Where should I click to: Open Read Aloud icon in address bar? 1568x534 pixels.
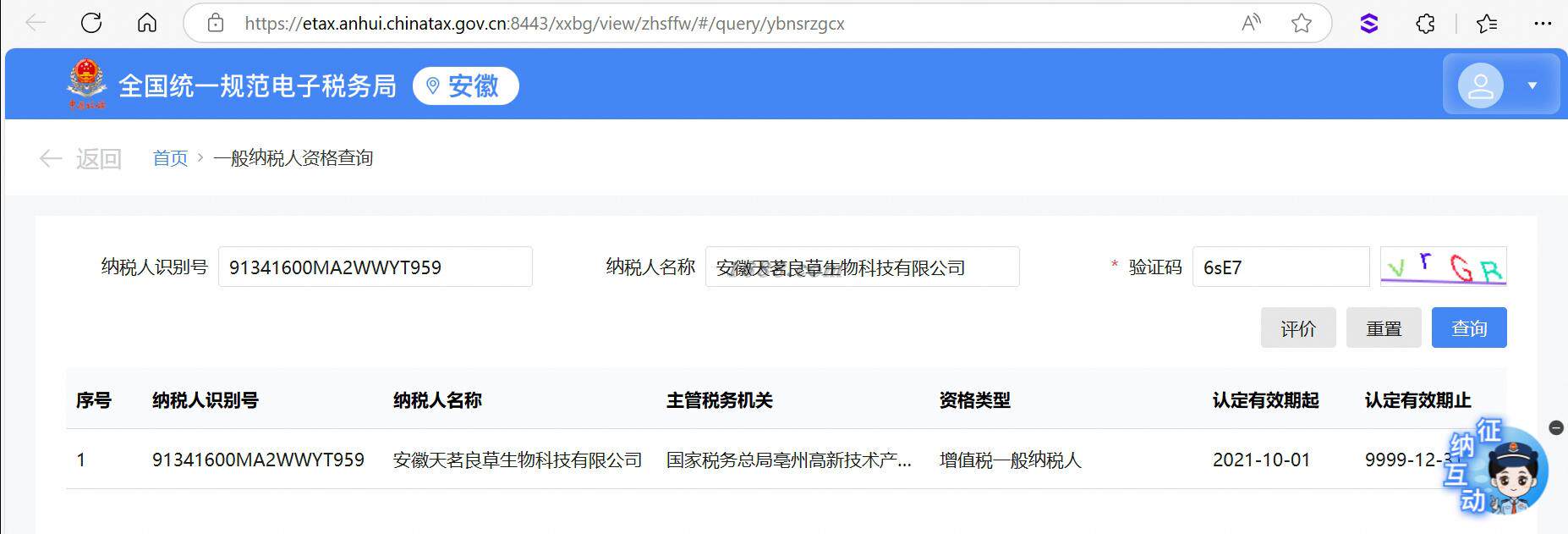tap(1251, 23)
